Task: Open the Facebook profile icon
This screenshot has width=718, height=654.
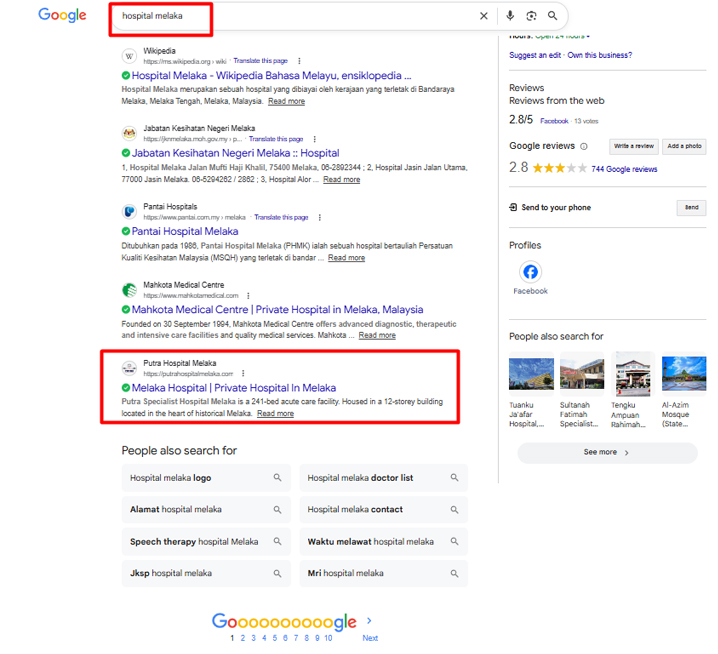Action: (530, 272)
